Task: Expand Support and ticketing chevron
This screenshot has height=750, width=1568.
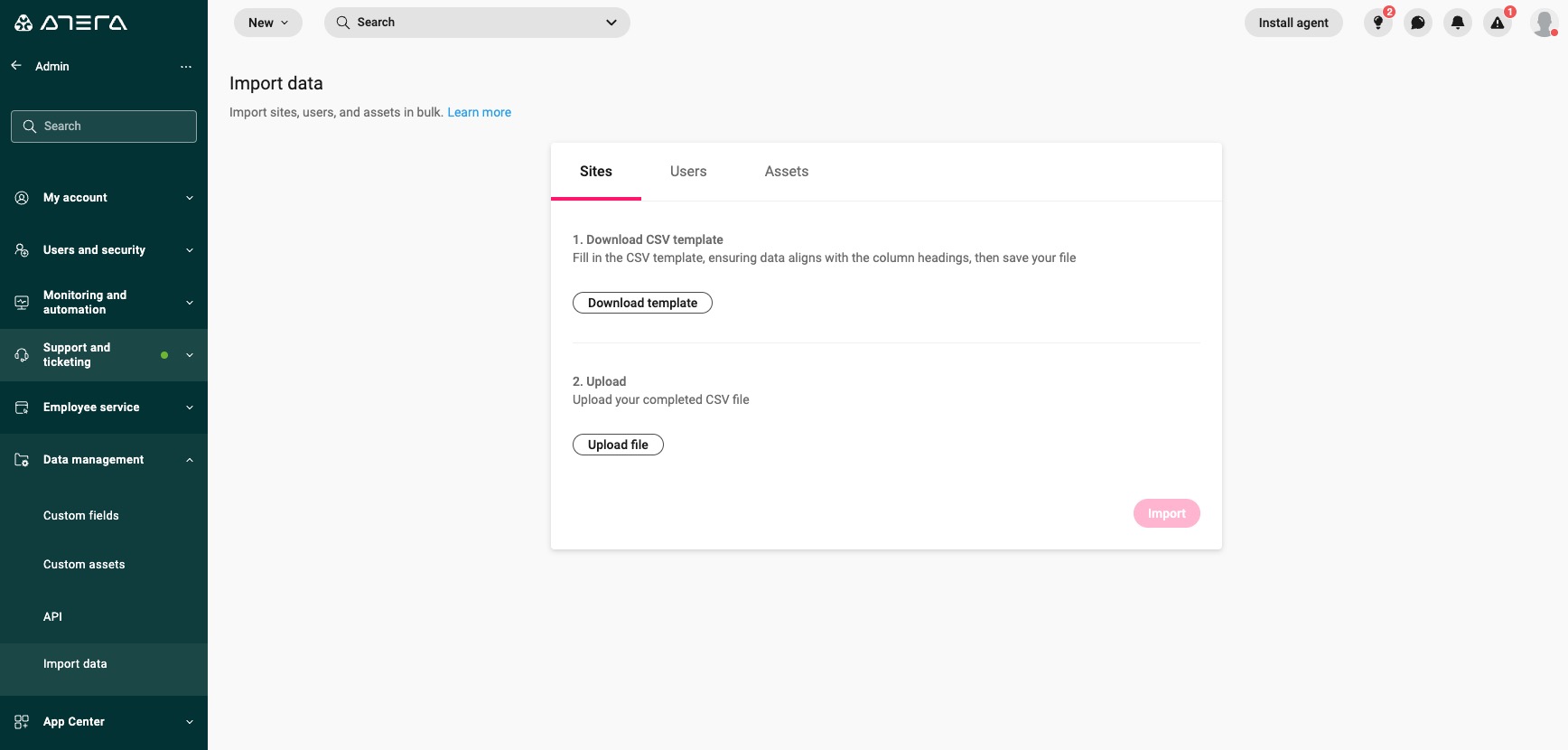Action: (190, 355)
